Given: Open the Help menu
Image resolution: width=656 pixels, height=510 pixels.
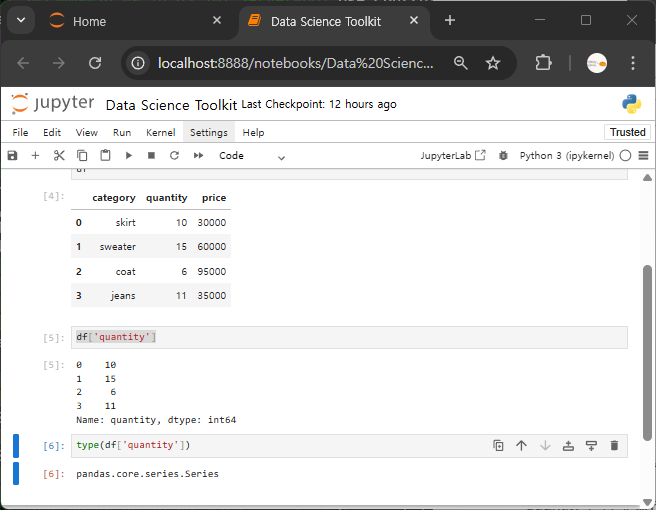Looking at the screenshot, I should tap(254, 133).
